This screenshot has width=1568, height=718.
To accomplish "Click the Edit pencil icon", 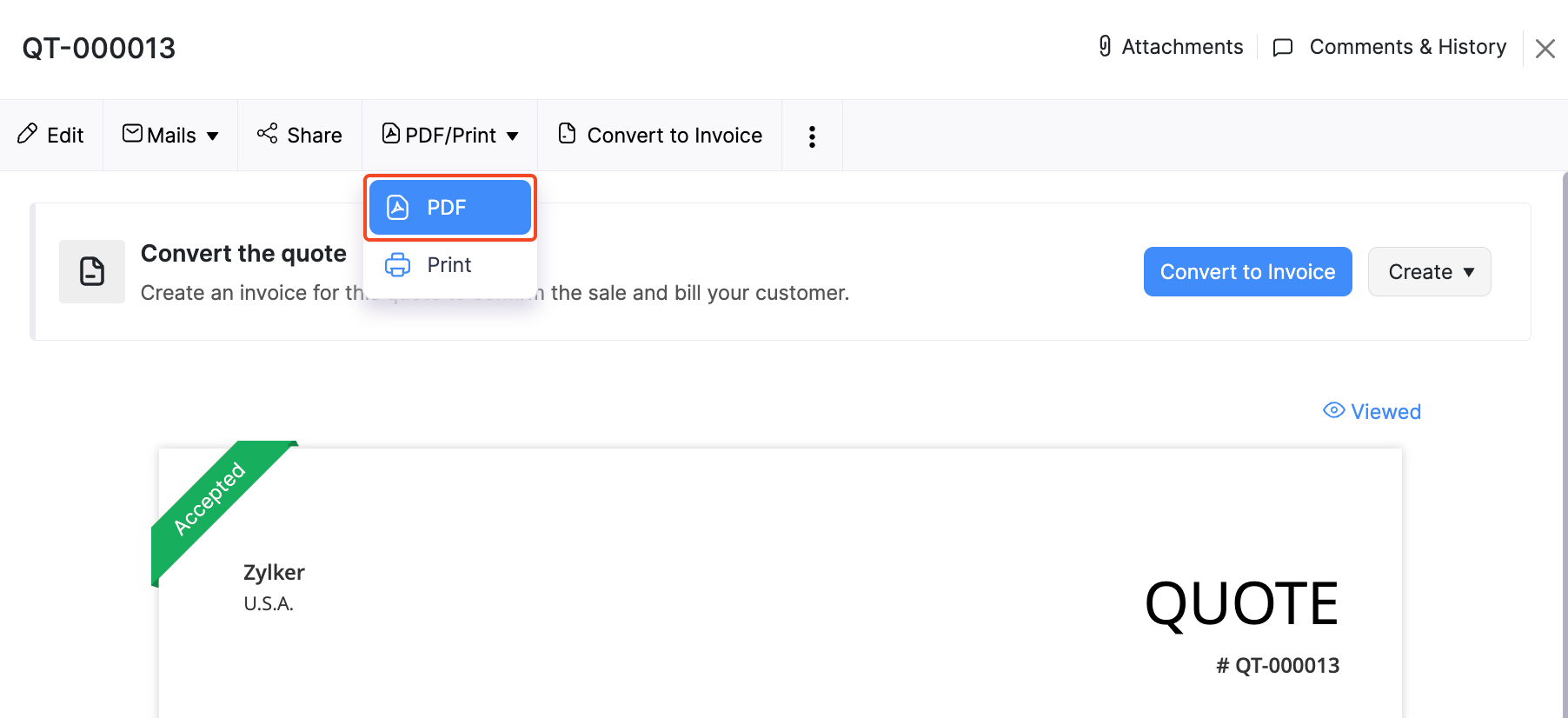I will (28, 134).
